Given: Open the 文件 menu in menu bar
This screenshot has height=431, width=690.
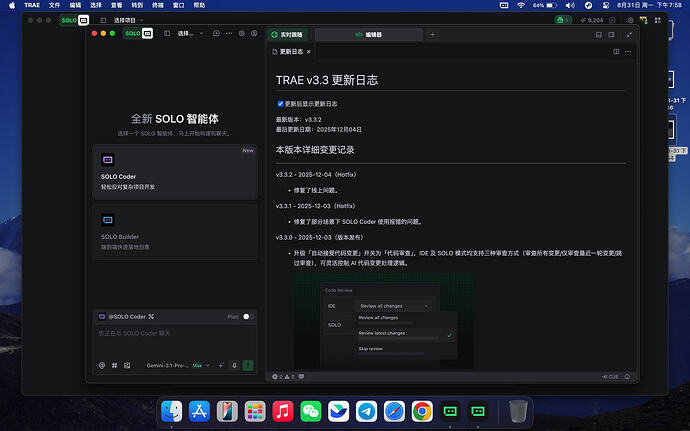Looking at the screenshot, I should pos(54,5).
